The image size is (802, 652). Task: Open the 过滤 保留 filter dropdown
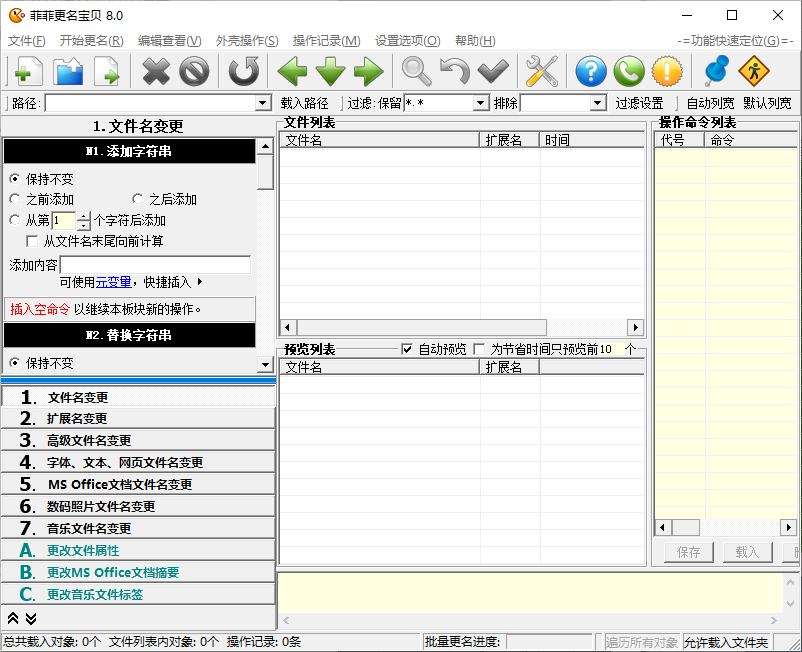pos(480,103)
